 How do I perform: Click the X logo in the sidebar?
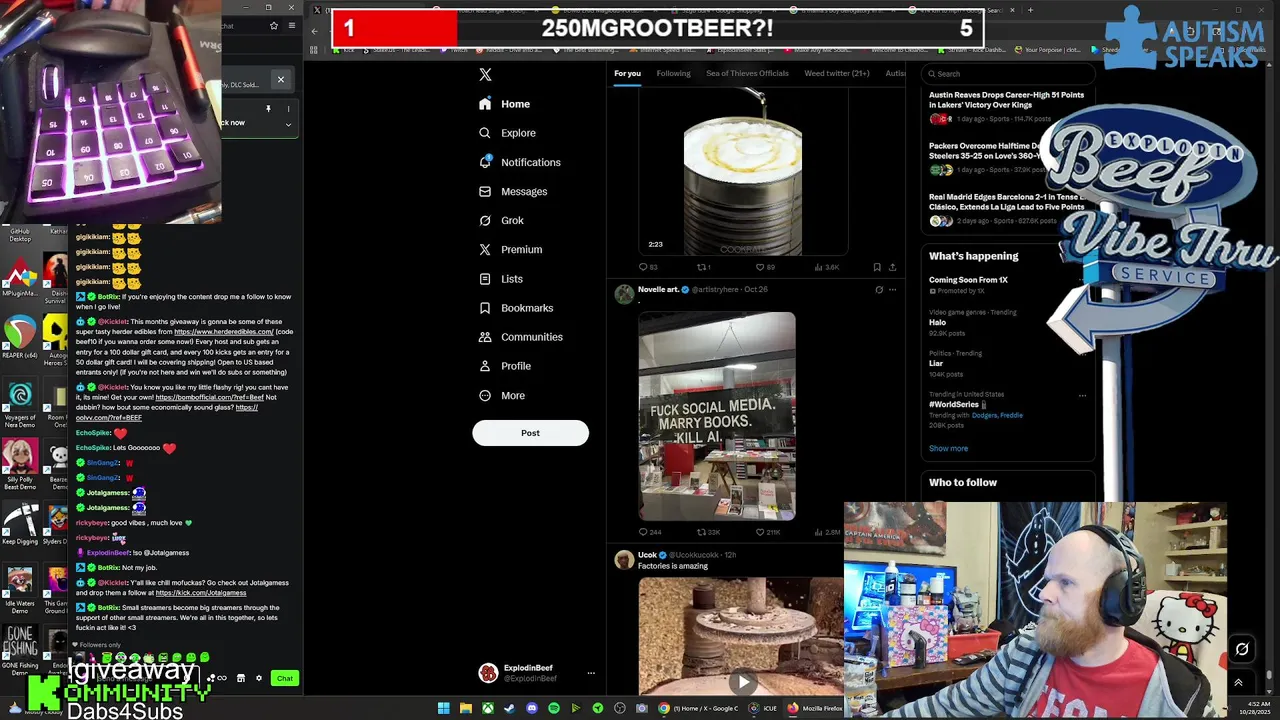pos(485,74)
